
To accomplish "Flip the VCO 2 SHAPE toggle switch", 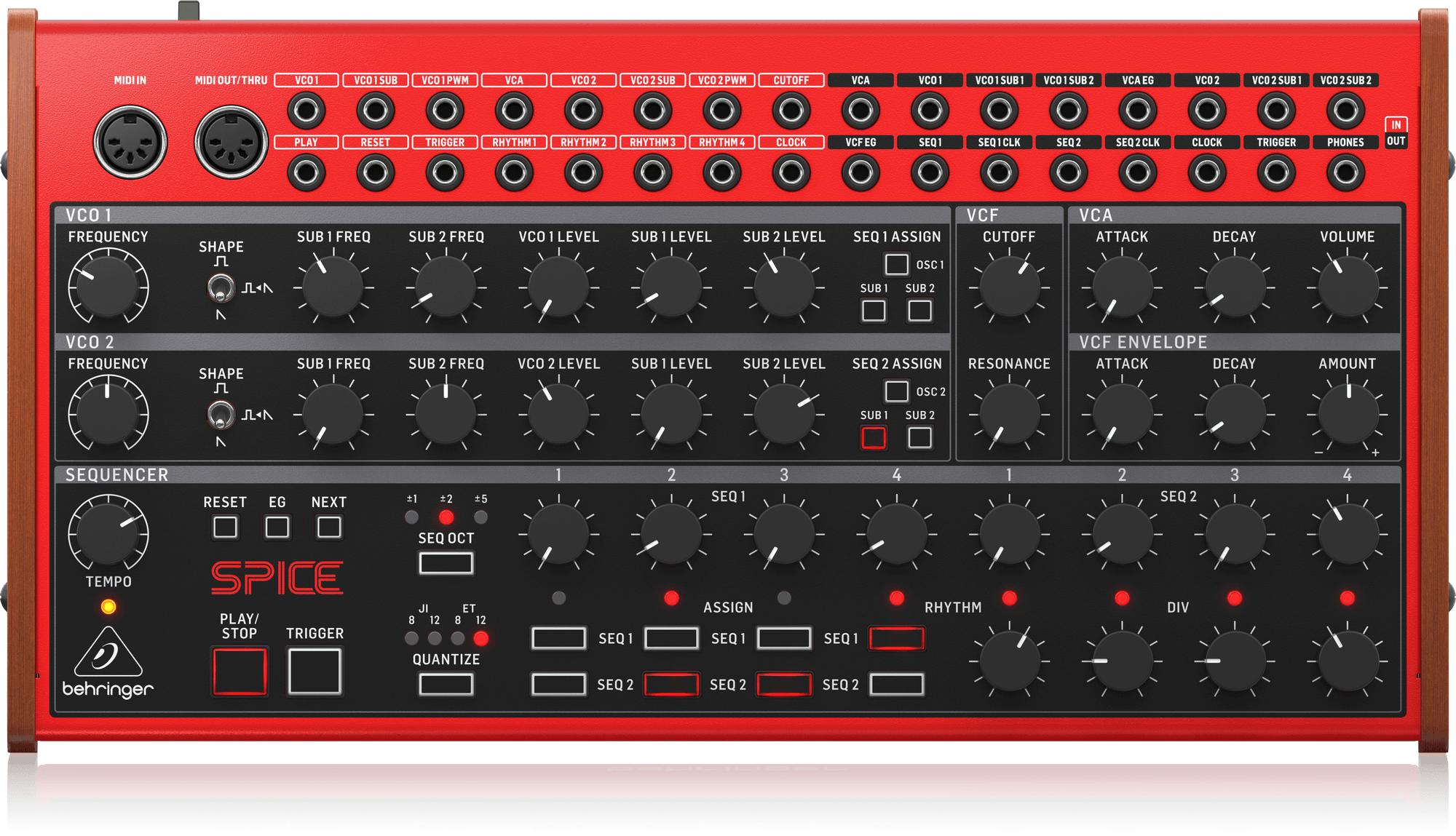I will click(220, 415).
